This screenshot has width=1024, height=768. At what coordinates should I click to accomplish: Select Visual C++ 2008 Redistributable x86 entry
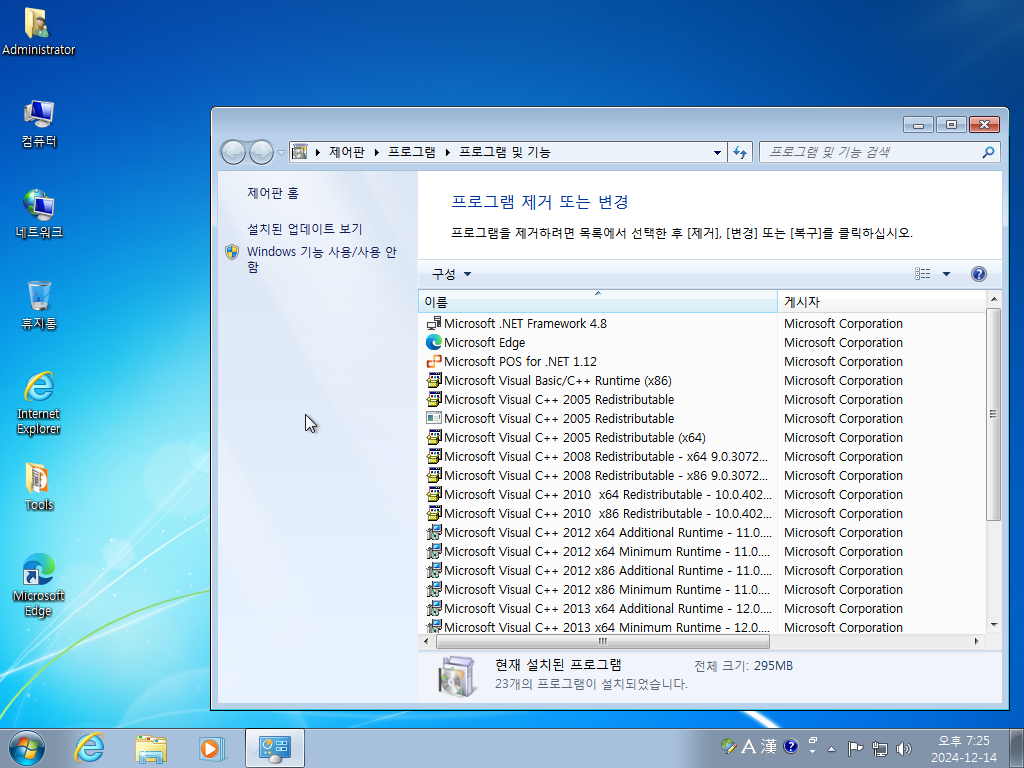pos(597,475)
